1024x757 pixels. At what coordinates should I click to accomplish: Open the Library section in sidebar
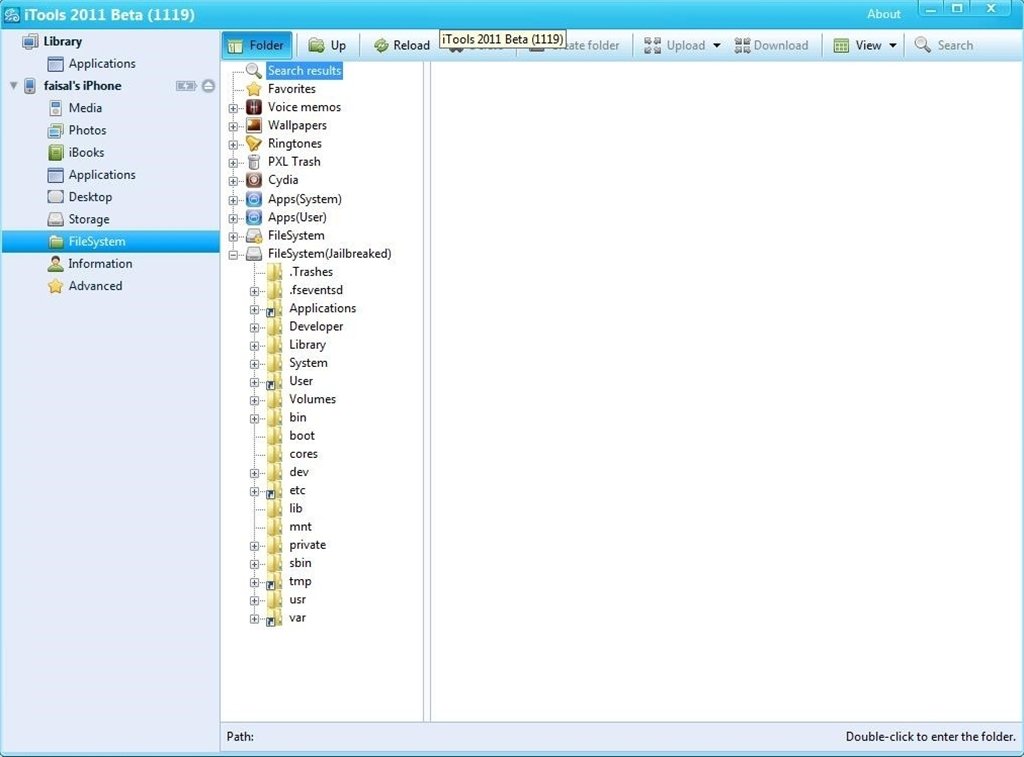click(x=63, y=41)
